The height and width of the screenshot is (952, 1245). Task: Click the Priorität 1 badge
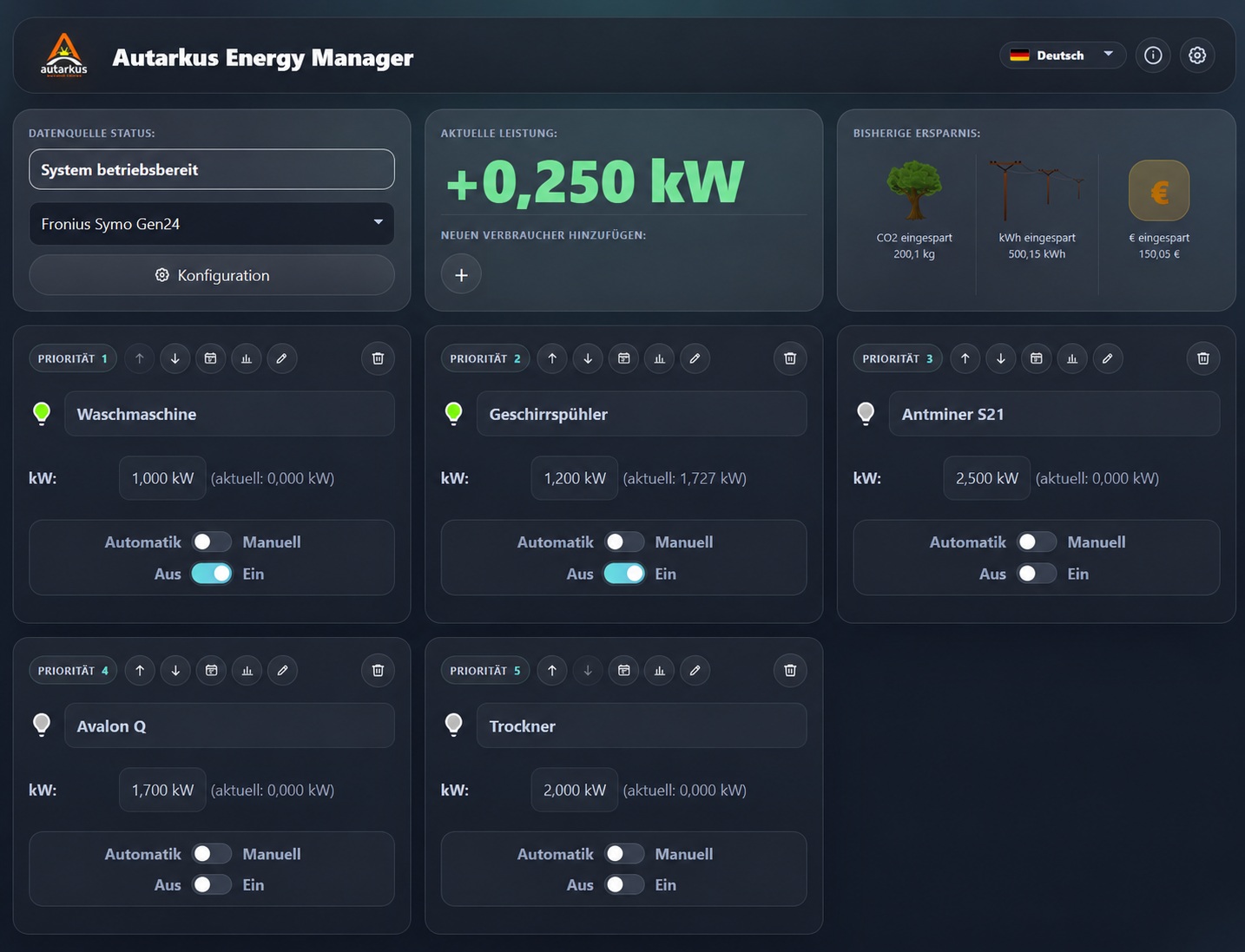point(73,358)
